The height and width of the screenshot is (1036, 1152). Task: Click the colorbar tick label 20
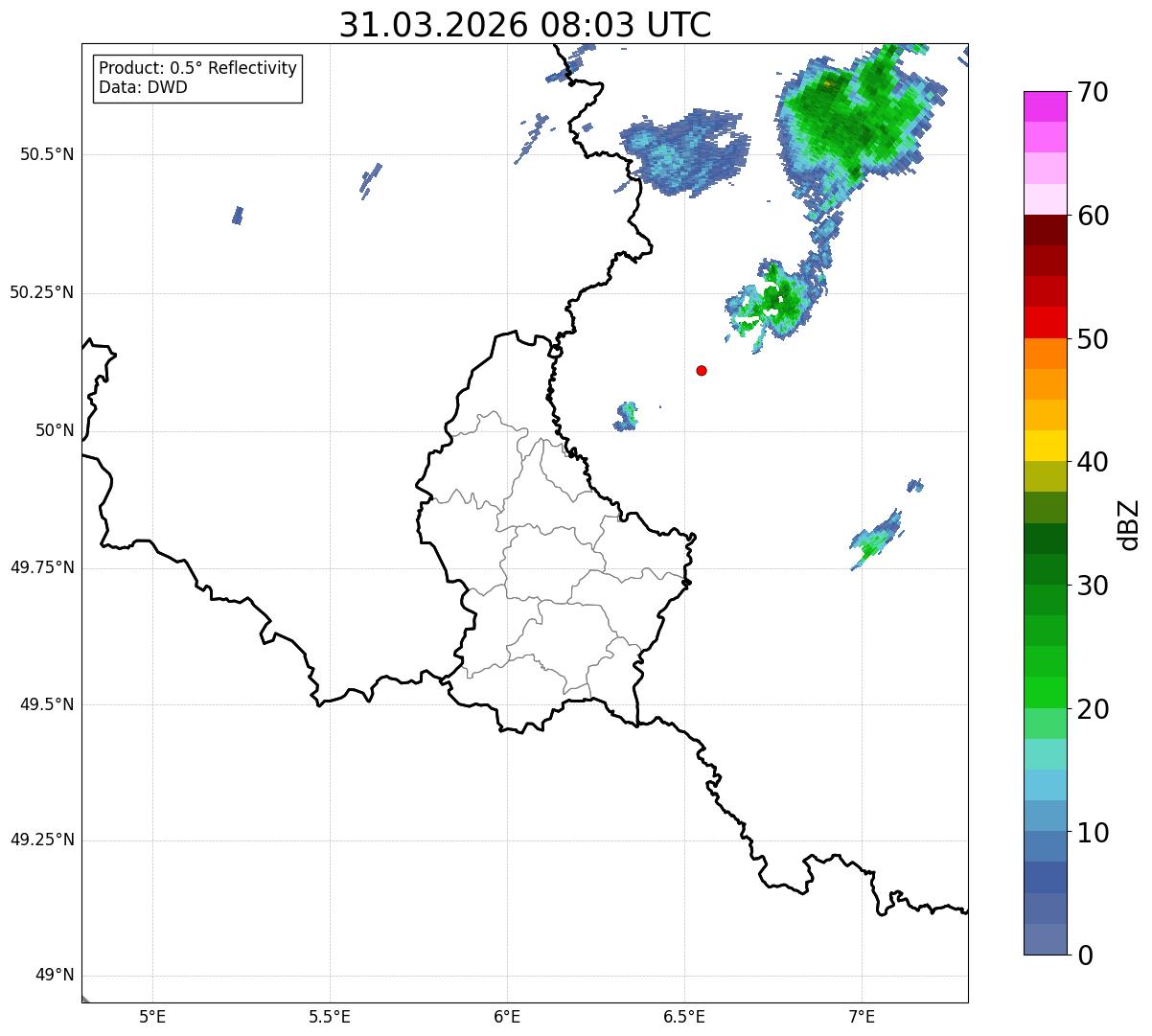(x=1094, y=709)
